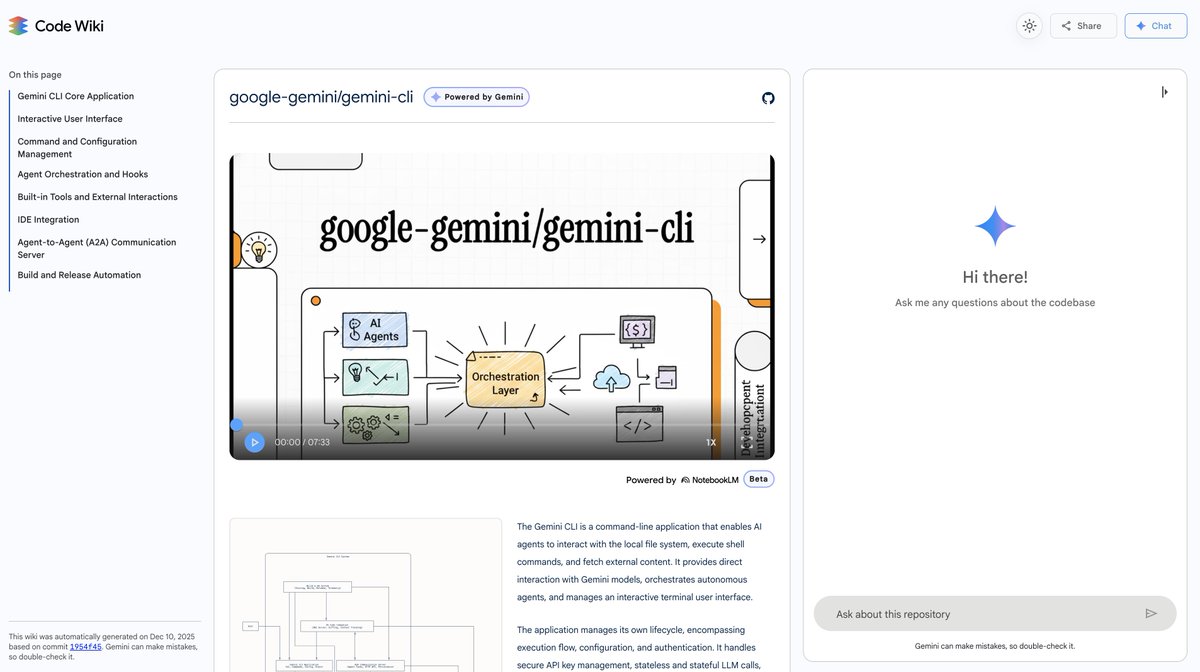Click 'Ask me any questions about the codebase'
This screenshot has height=672, width=1200.
coord(995,303)
